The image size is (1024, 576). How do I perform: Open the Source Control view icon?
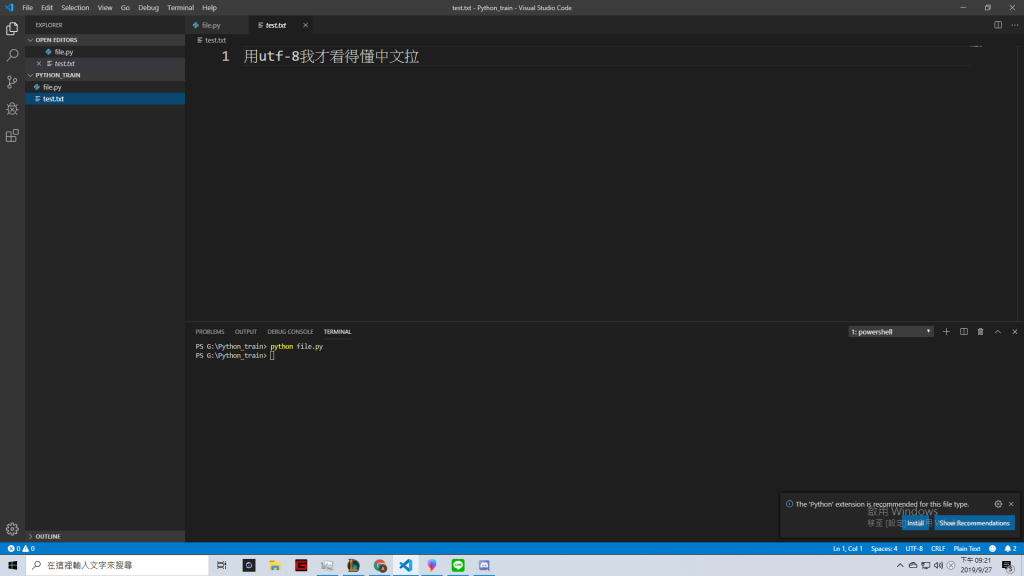coord(12,82)
